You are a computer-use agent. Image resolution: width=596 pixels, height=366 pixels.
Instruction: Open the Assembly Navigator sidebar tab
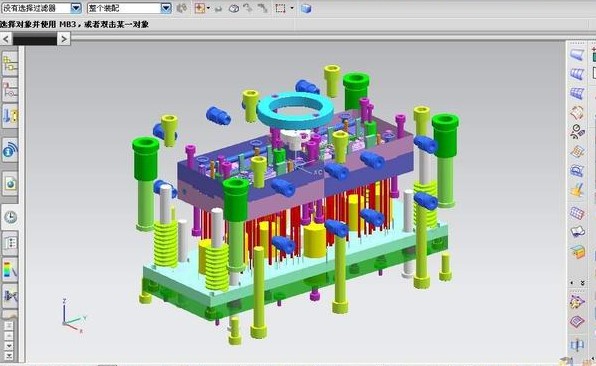pos(10,63)
